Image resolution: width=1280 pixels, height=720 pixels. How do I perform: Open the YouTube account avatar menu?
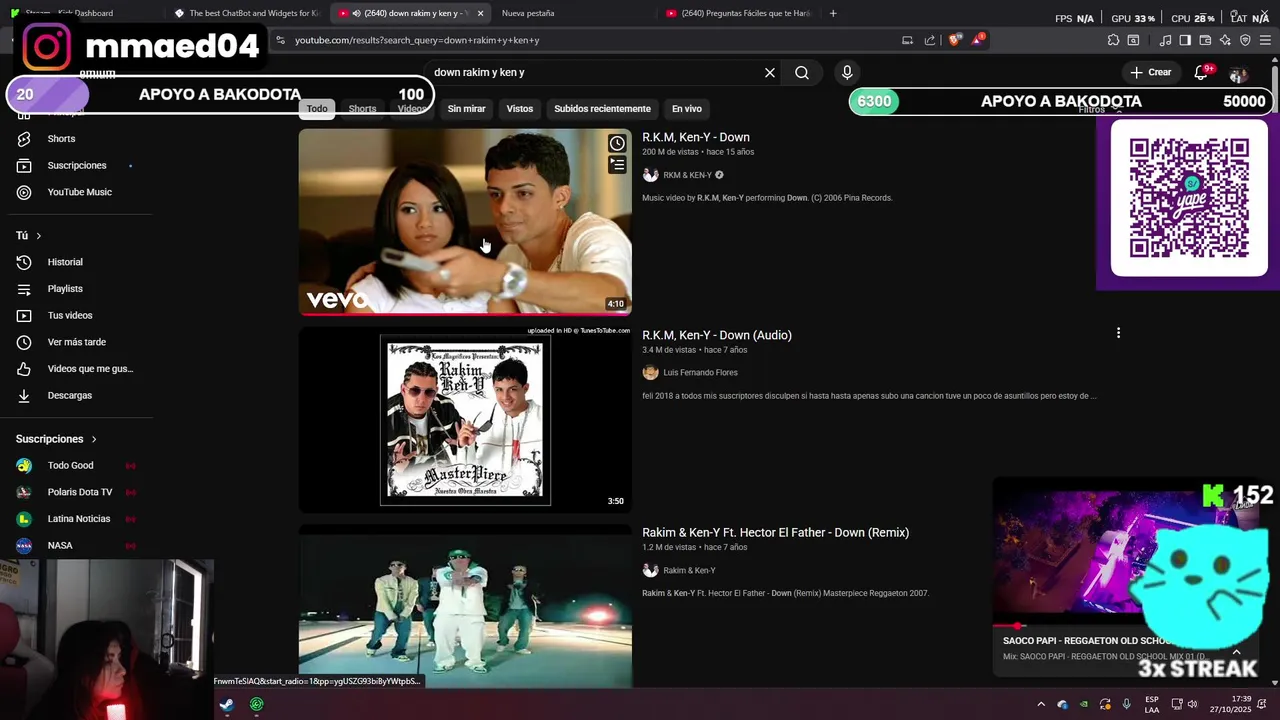click(x=1238, y=74)
